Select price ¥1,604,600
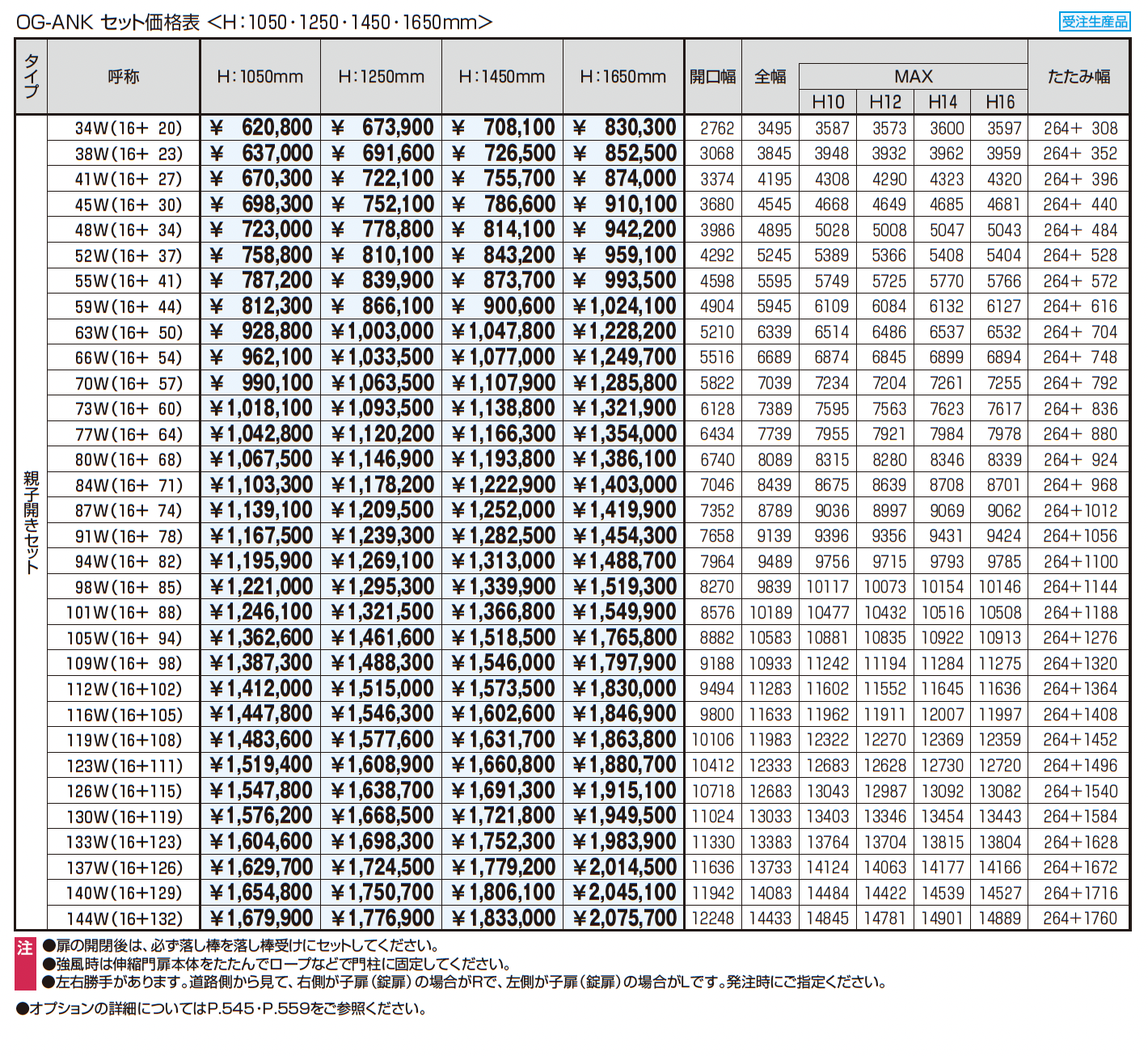Viewport: 1148px width, 1056px height. tap(260, 842)
